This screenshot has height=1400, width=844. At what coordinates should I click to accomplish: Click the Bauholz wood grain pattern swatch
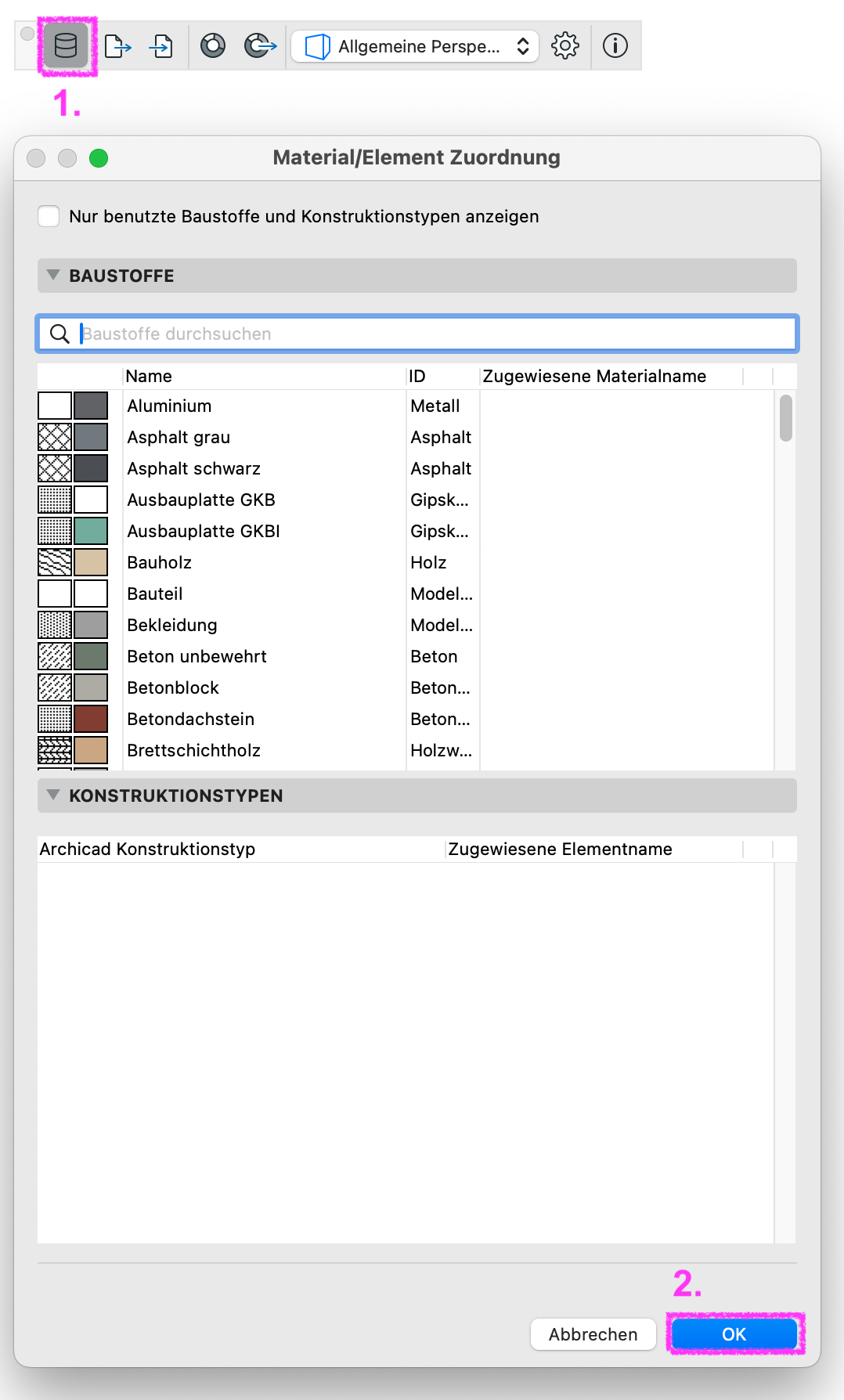coord(55,563)
